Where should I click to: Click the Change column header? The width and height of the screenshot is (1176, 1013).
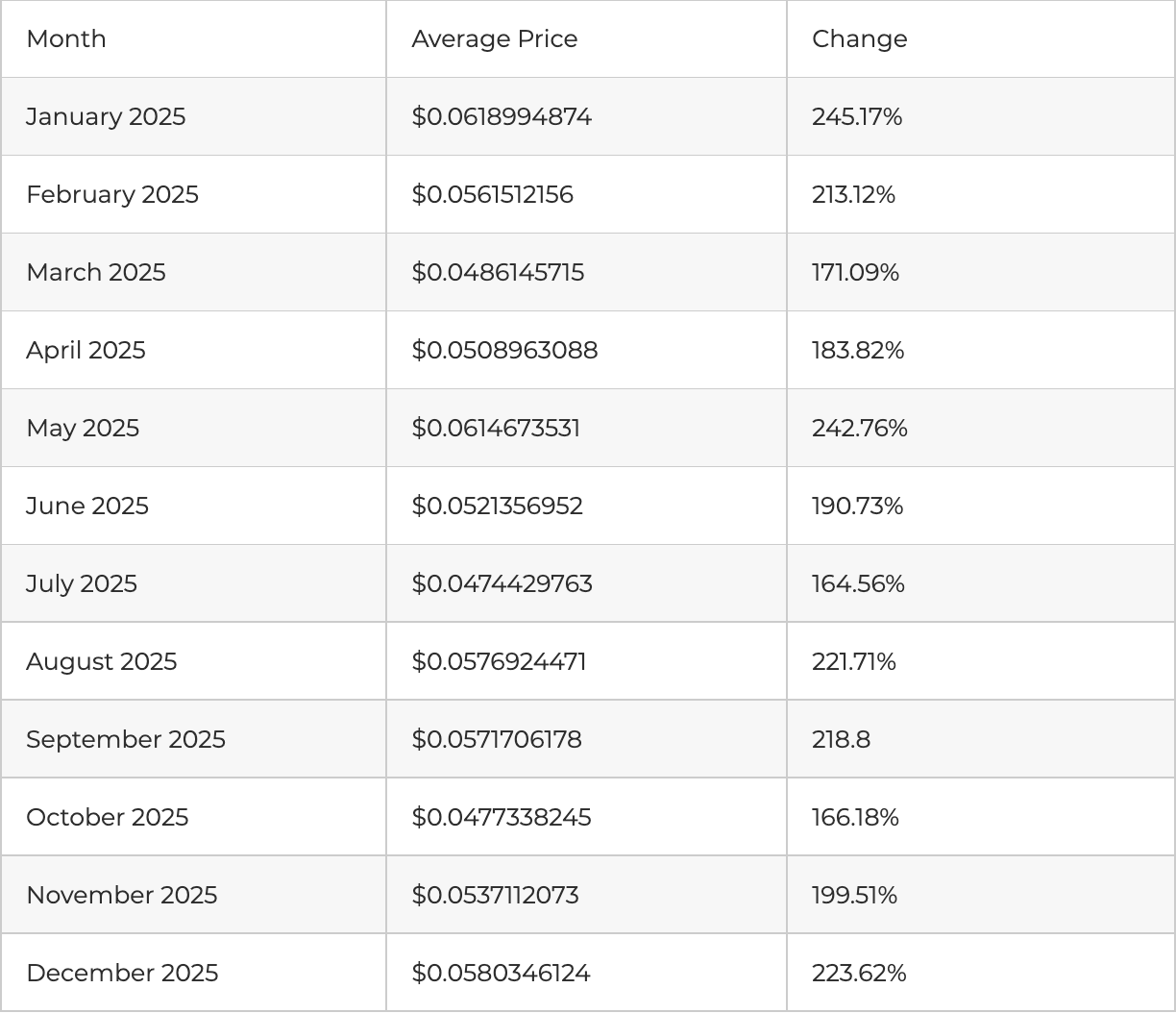click(859, 39)
